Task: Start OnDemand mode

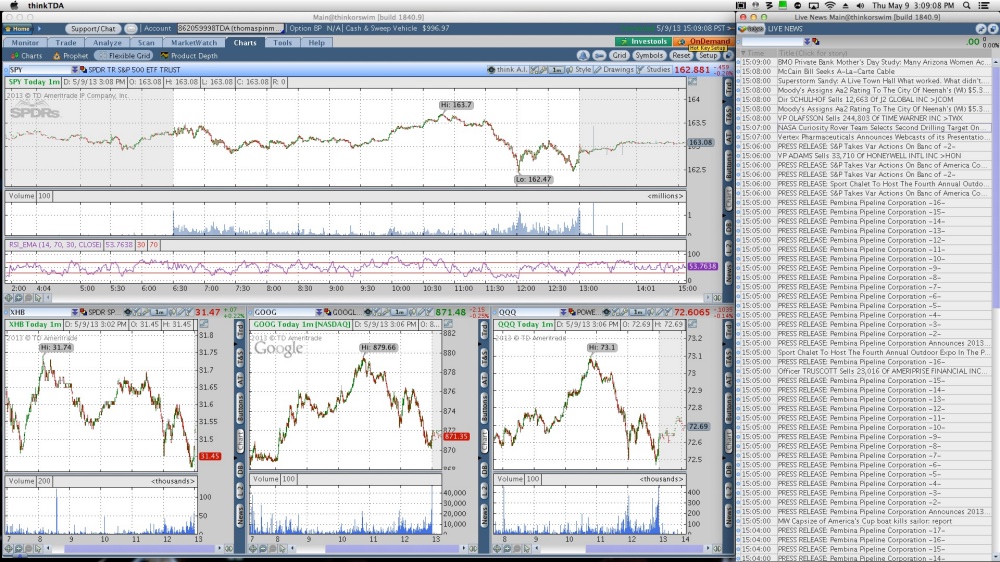Action: (x=704, y=41)
